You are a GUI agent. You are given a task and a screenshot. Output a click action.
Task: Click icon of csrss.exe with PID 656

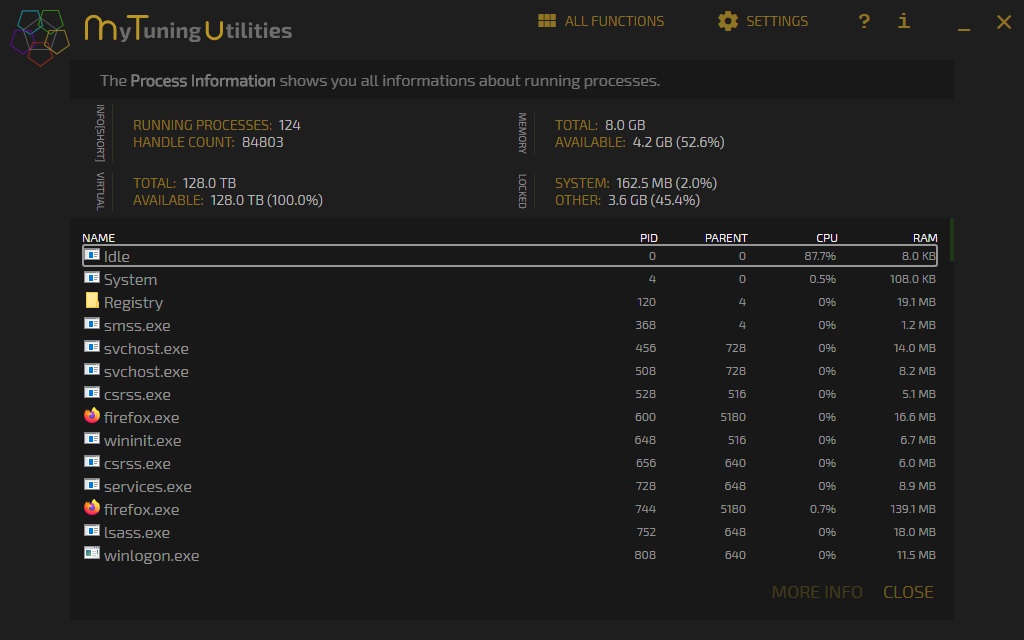pos(92,462)
